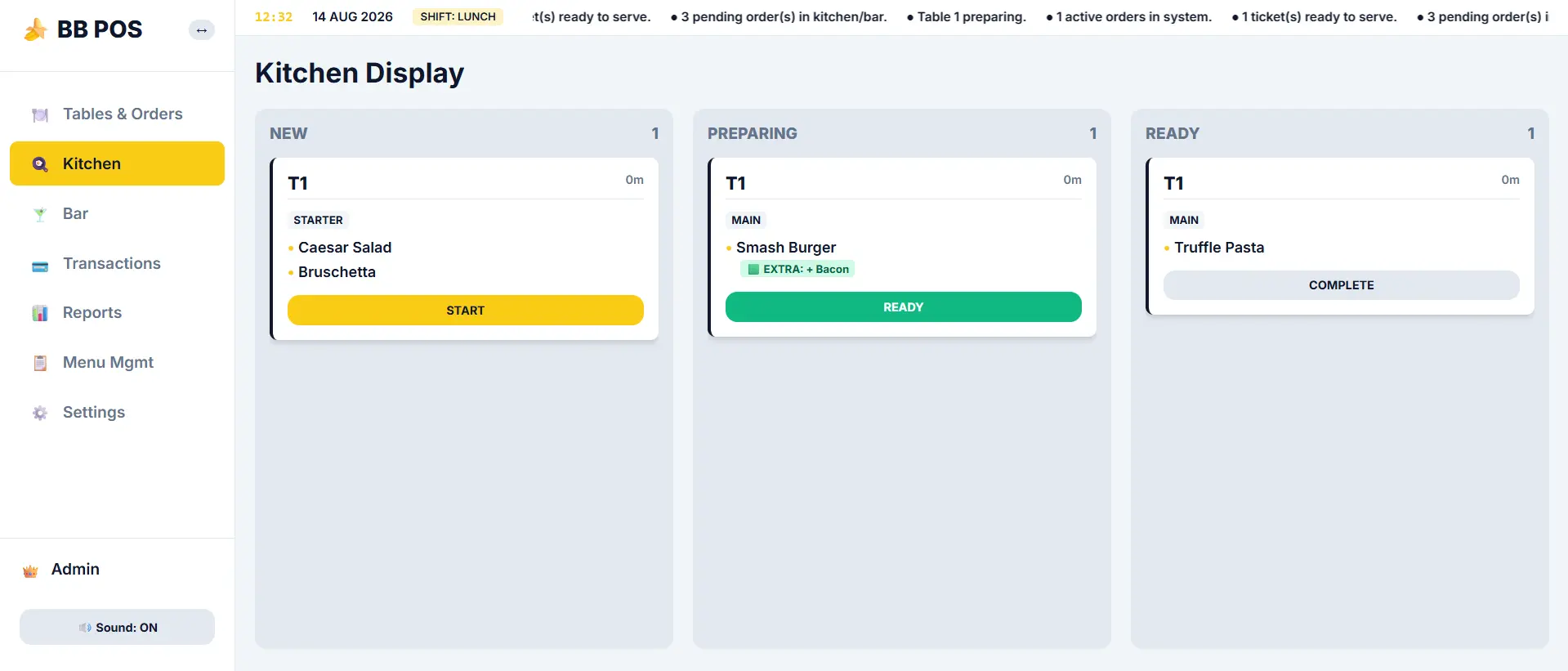Click the 12:32 clock display

pos(274,17)
